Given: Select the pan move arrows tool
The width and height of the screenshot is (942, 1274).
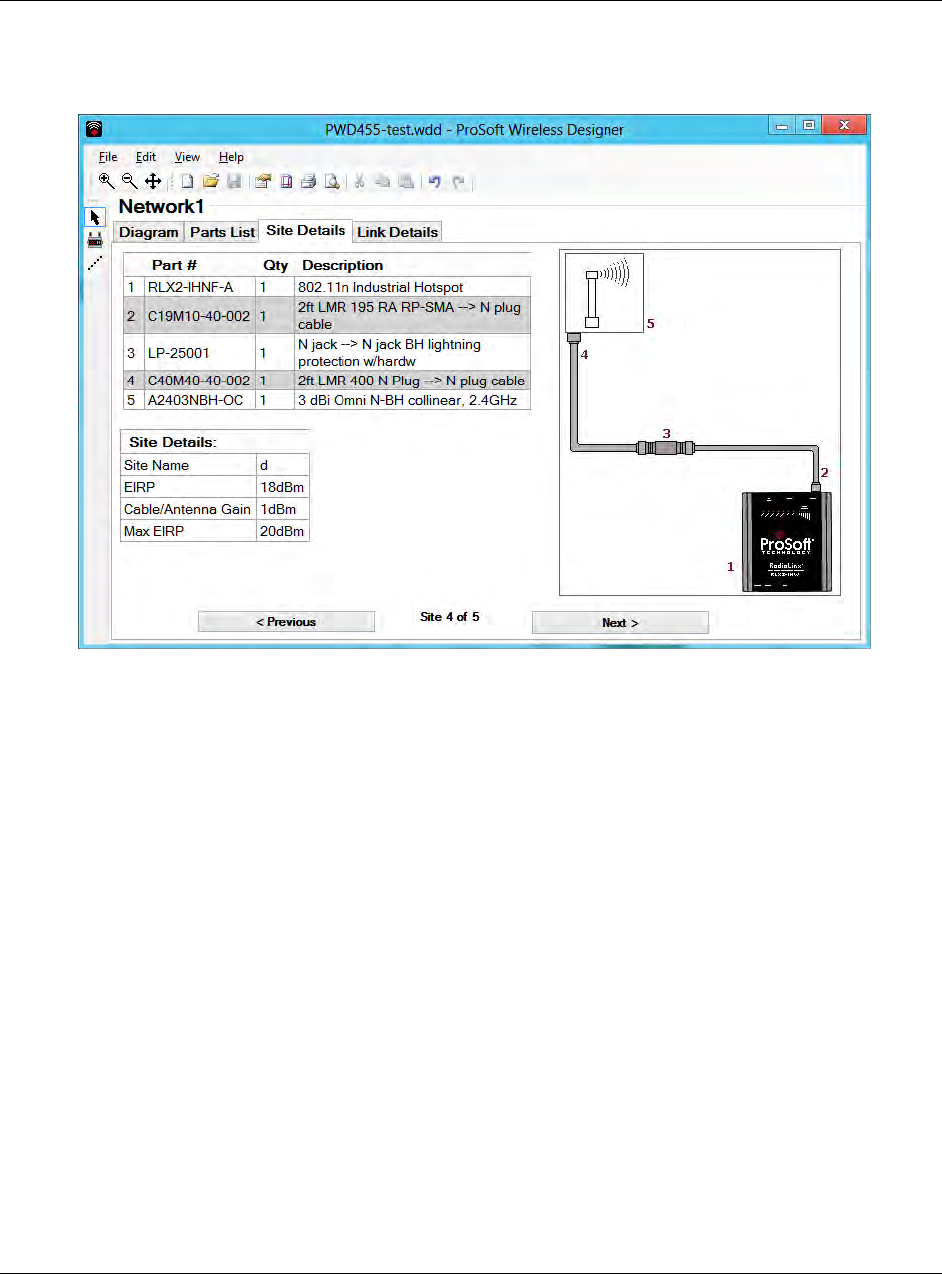Looking at the screenshot, I should point(153,181).
